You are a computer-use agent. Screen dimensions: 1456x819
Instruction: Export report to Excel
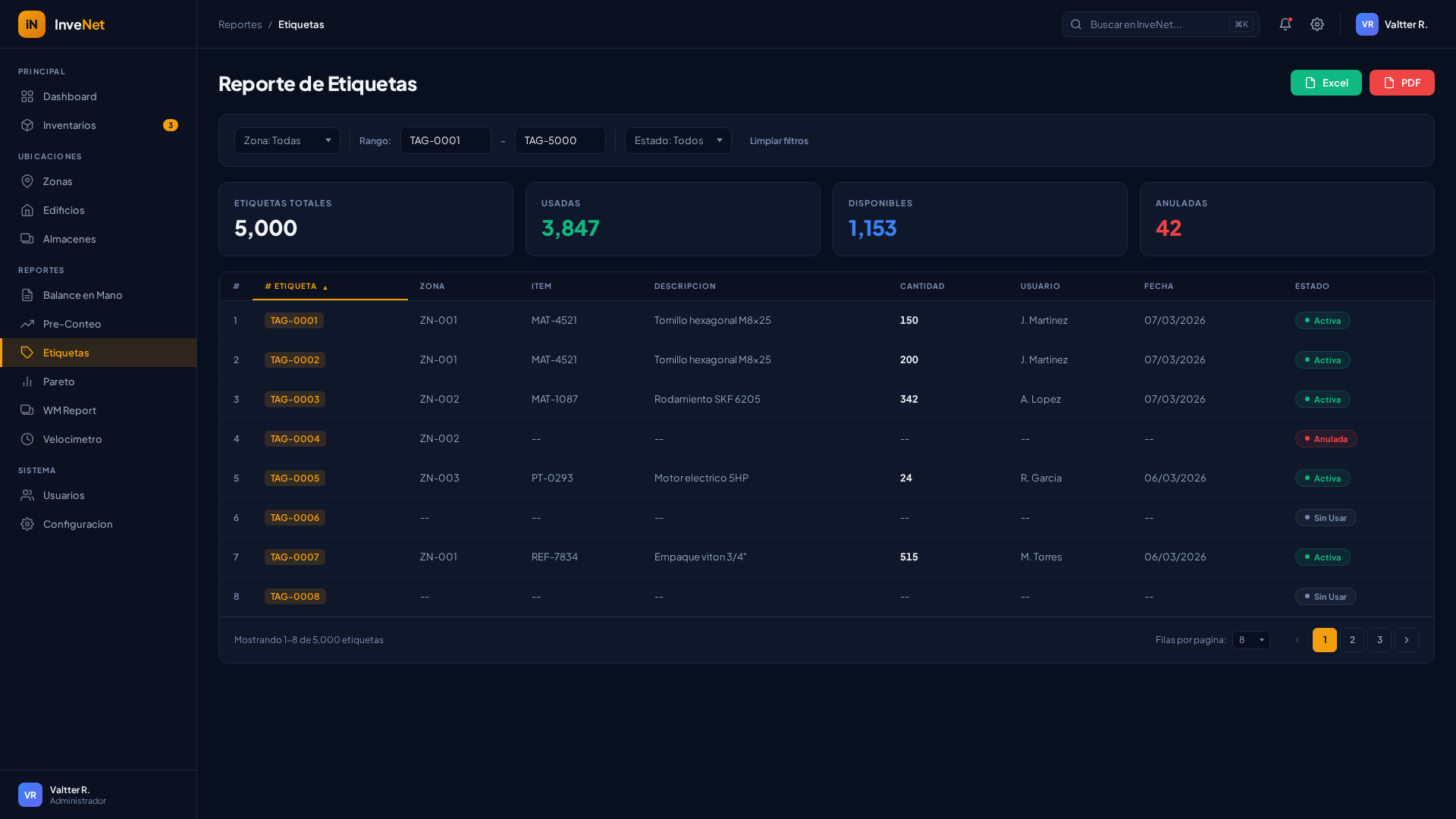tap(1326, 83)
